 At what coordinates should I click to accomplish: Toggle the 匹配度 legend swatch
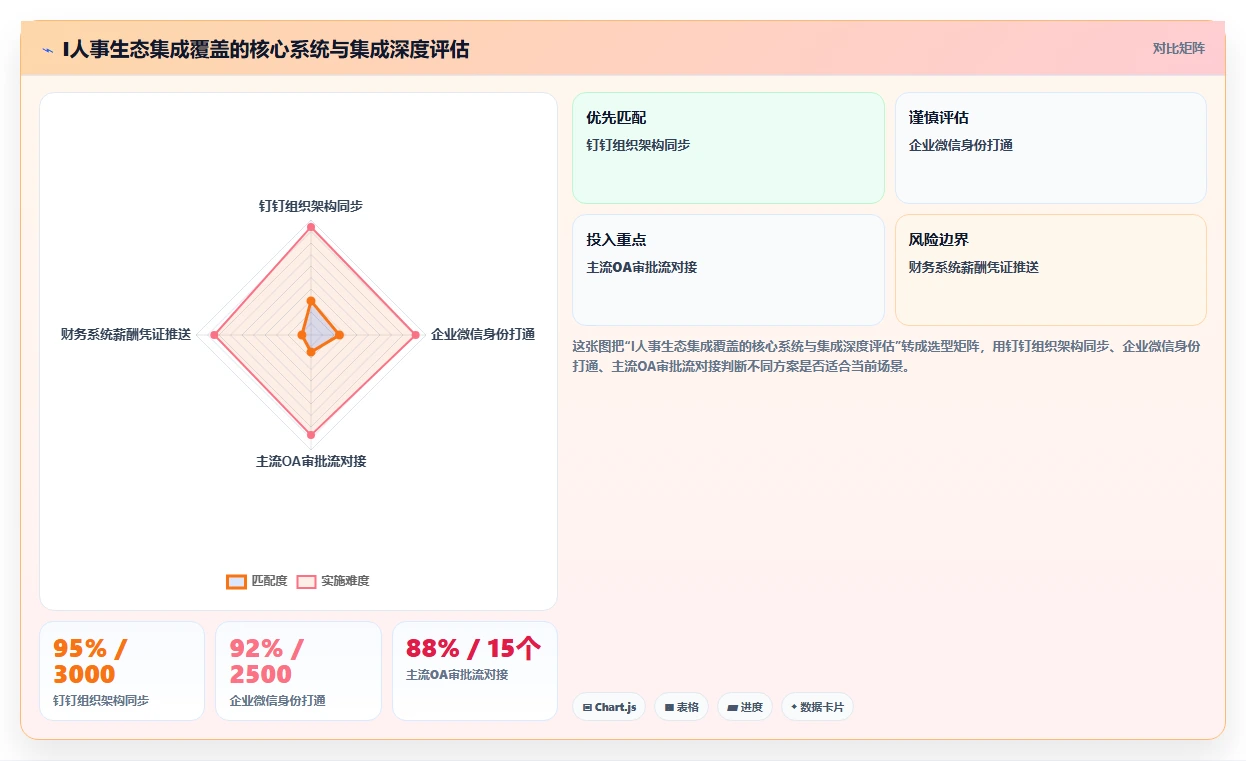point(236,581)
